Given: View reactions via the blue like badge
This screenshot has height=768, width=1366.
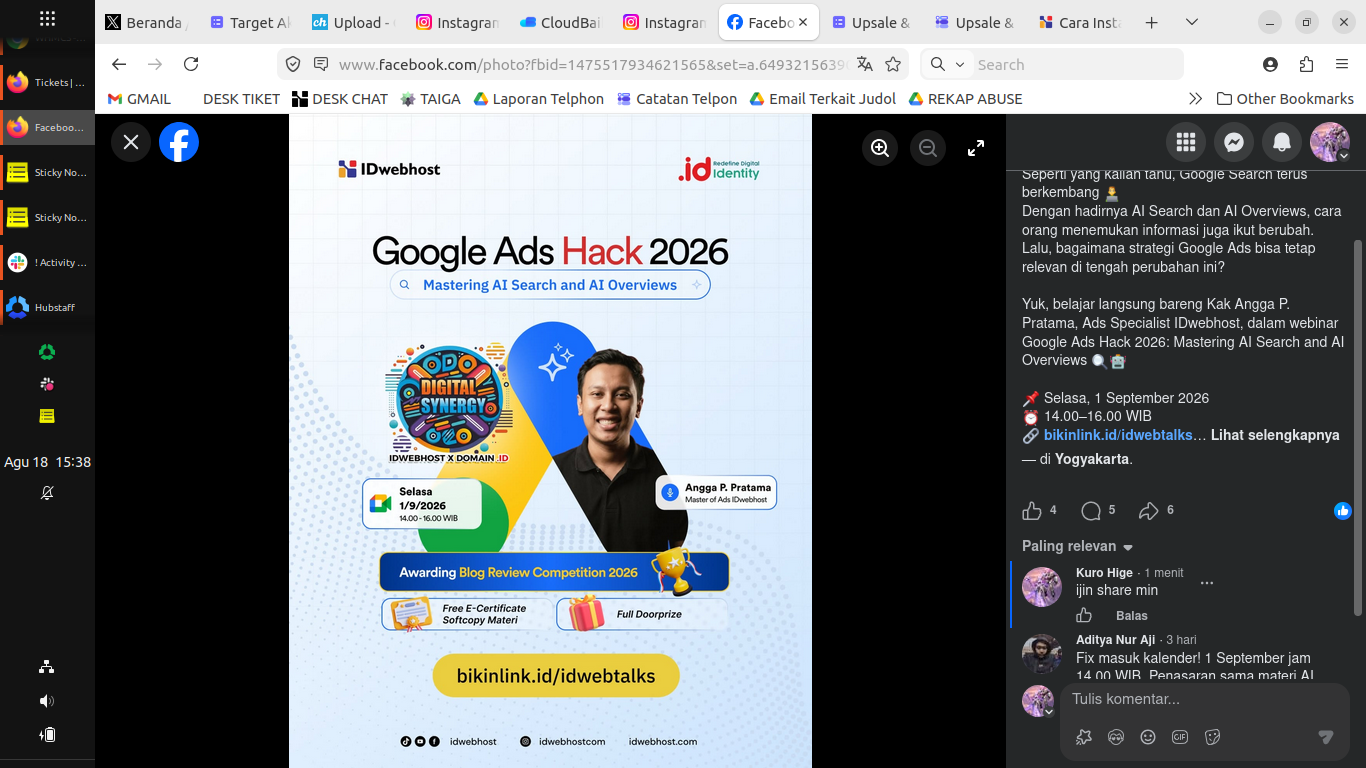Looking at the screenshot, I should point(1342,511).
